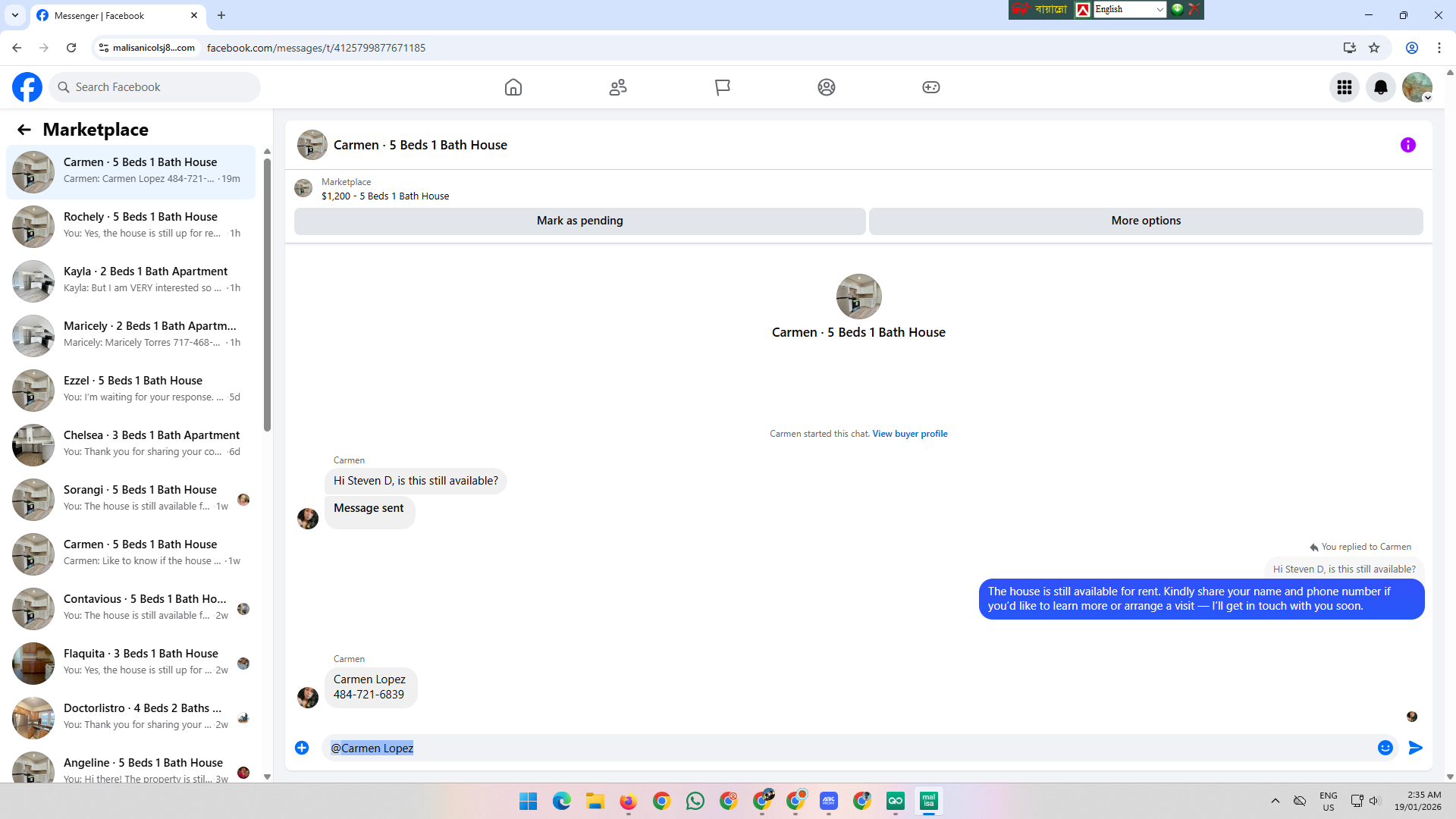Open Kayla 2 Beds 1 Bath Apartment chat
Screen dimensions: 1456x819
coord(130,281)
